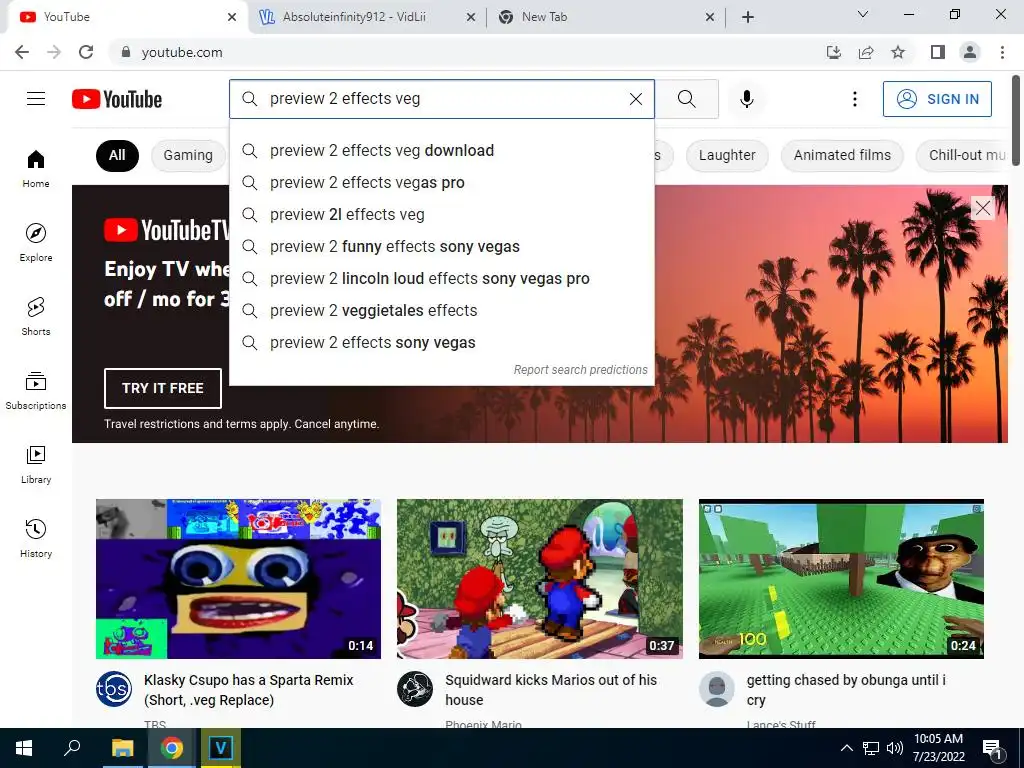Close the VidLii browser tab

[471, 18]
